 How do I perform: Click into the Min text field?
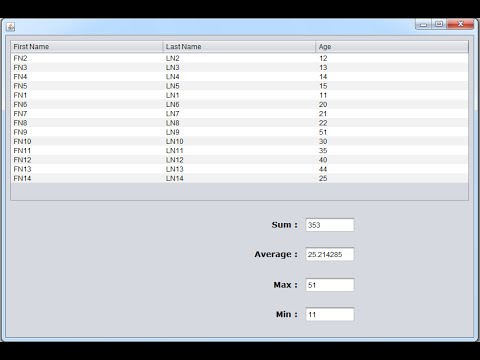pos(330,314)
